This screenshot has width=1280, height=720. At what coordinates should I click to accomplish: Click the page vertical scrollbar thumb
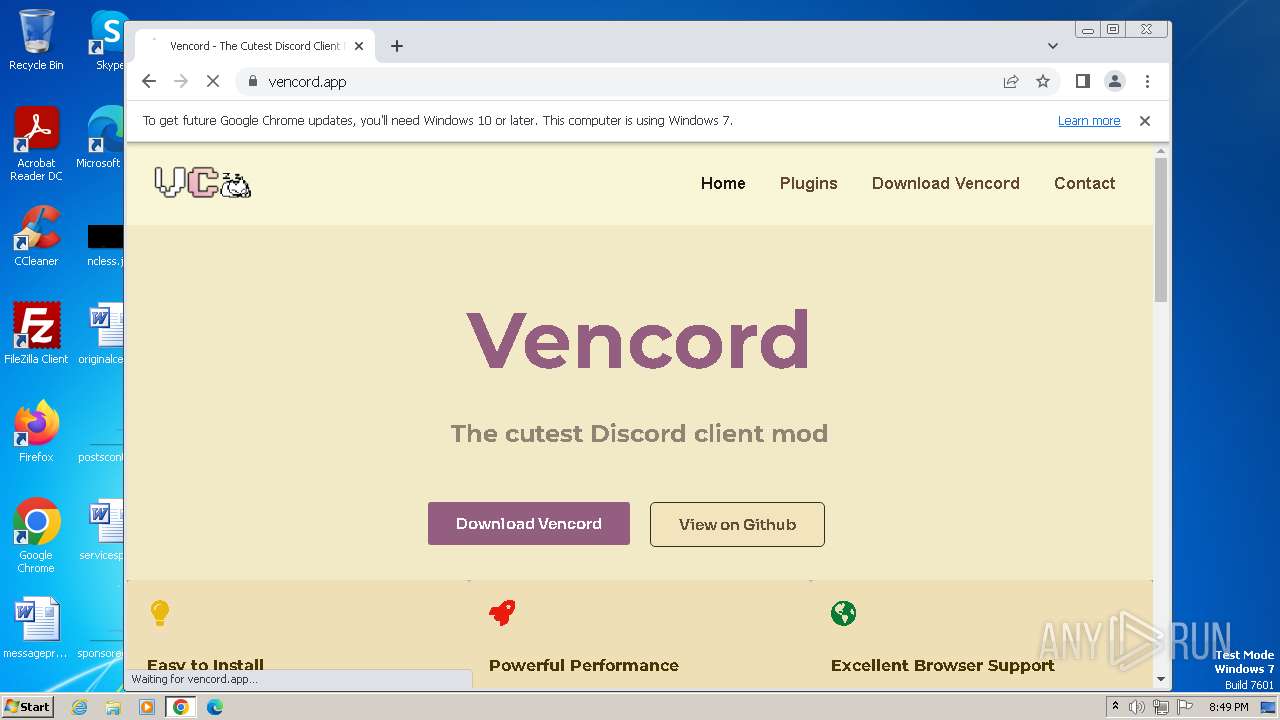point(1161,229)
